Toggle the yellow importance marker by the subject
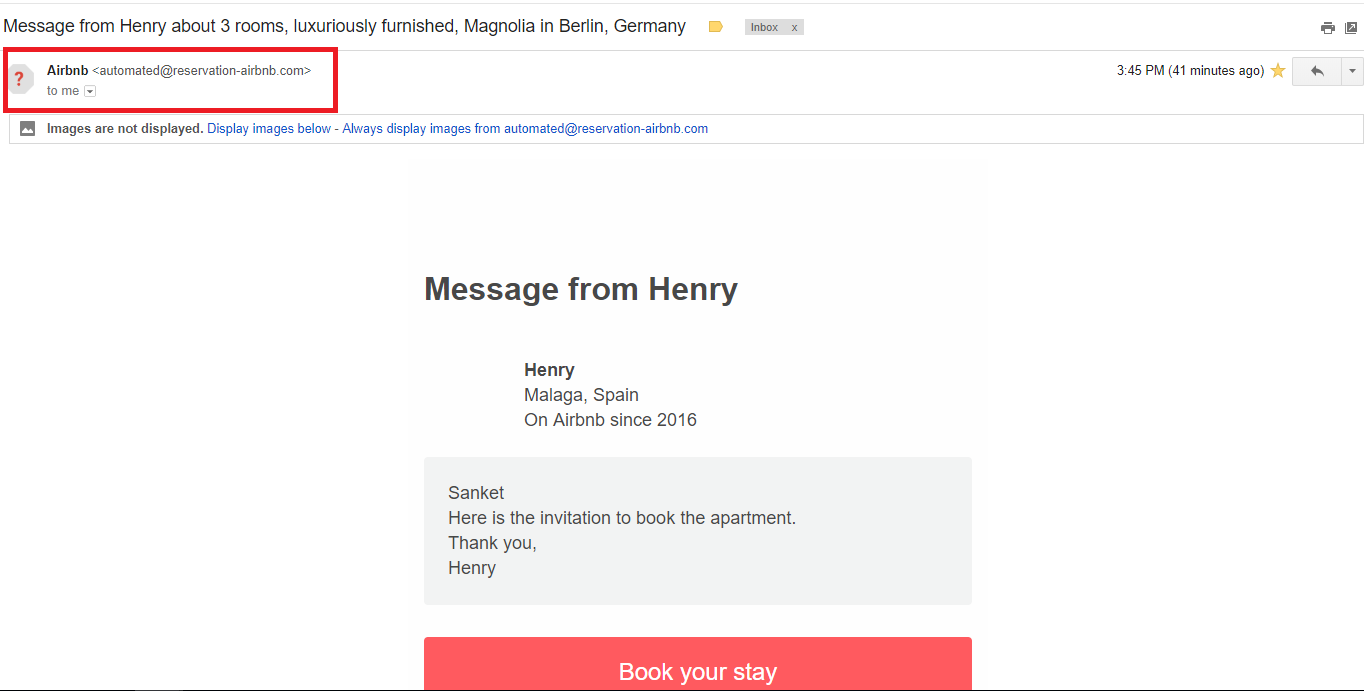 click(x=716, y=27)
